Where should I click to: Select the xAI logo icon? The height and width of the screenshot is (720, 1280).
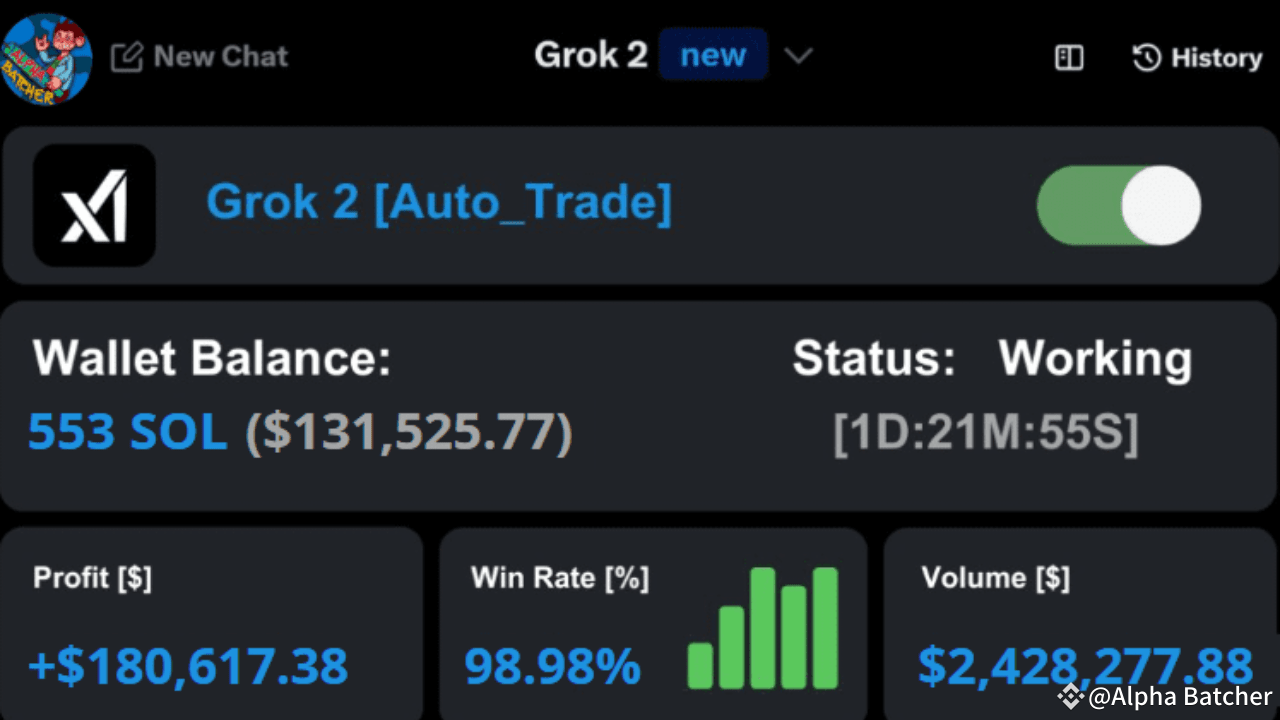(x=94, y=205)
